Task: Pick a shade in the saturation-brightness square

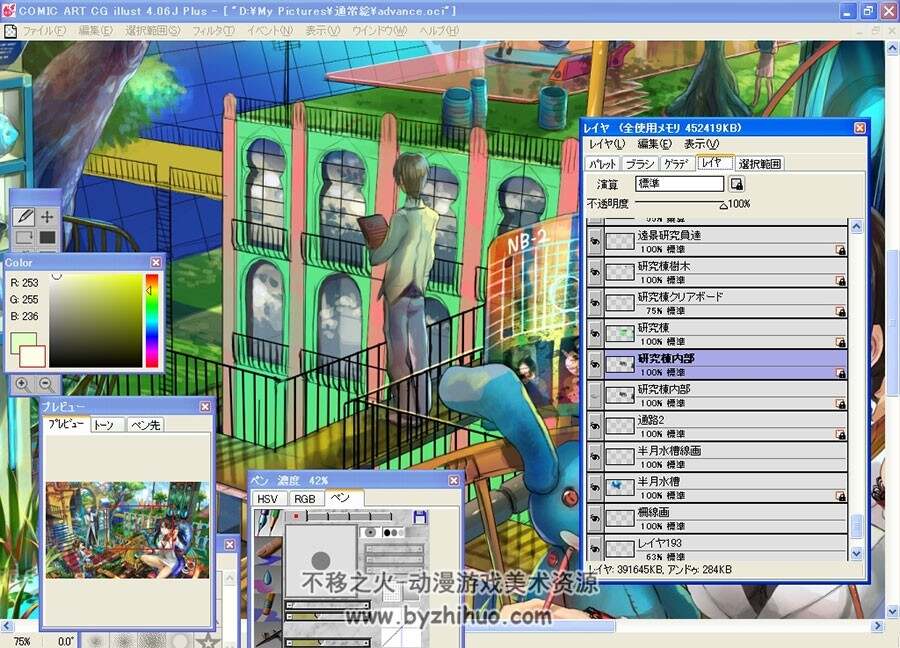Action: click(x=96, y=320)
